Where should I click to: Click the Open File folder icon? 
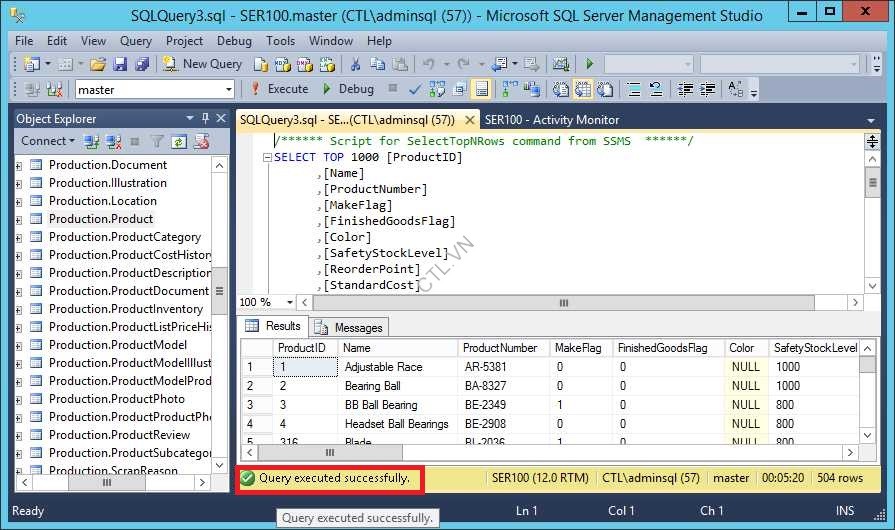[x=98, y=64]
